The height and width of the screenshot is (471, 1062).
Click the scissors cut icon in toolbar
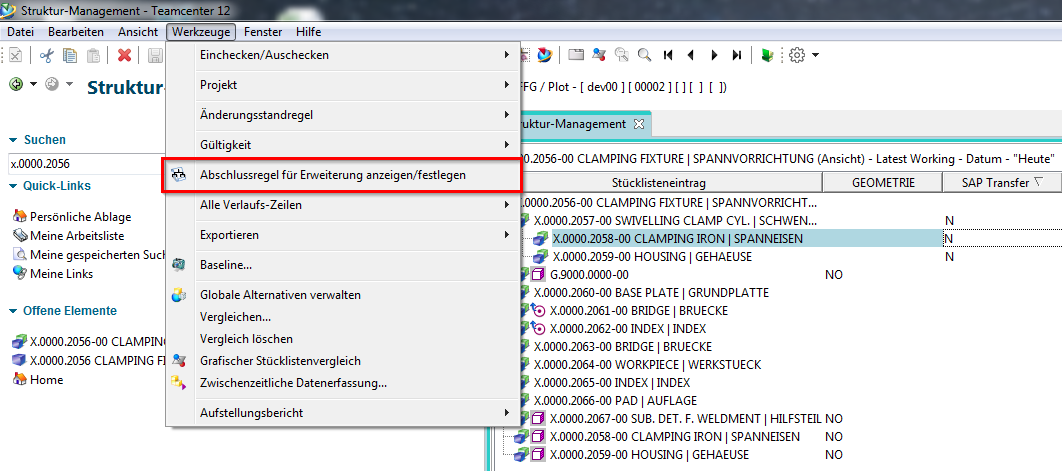[46, 55]
